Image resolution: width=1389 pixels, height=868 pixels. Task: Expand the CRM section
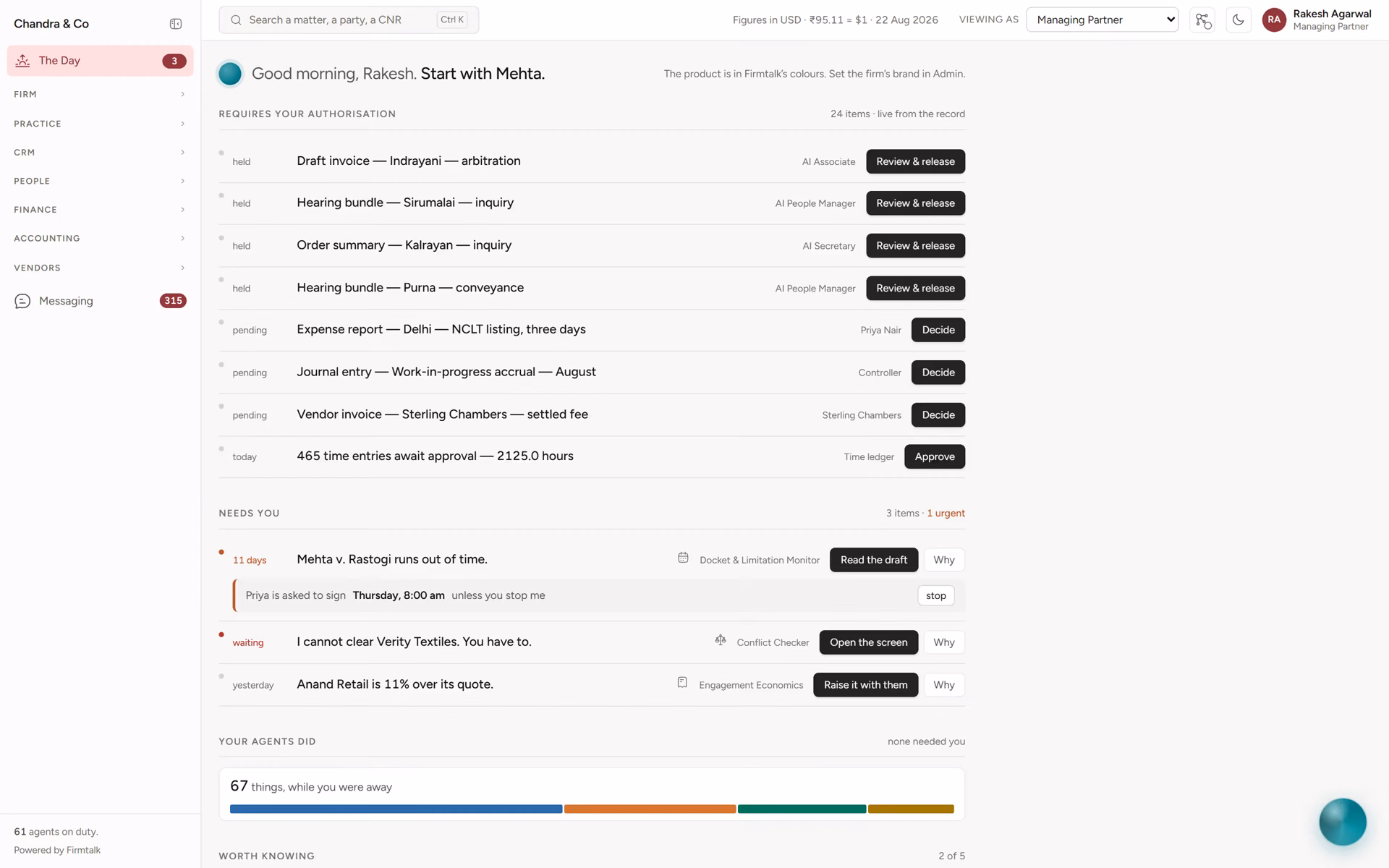point(100,153)
